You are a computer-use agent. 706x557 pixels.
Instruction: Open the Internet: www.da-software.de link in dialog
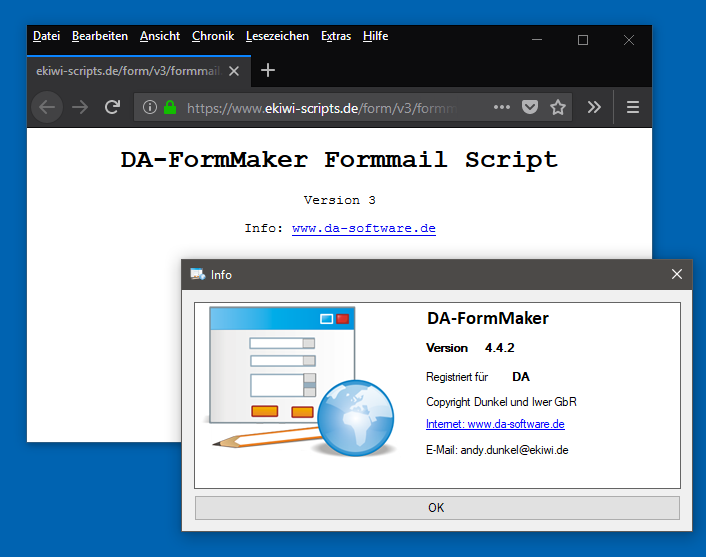495,424
